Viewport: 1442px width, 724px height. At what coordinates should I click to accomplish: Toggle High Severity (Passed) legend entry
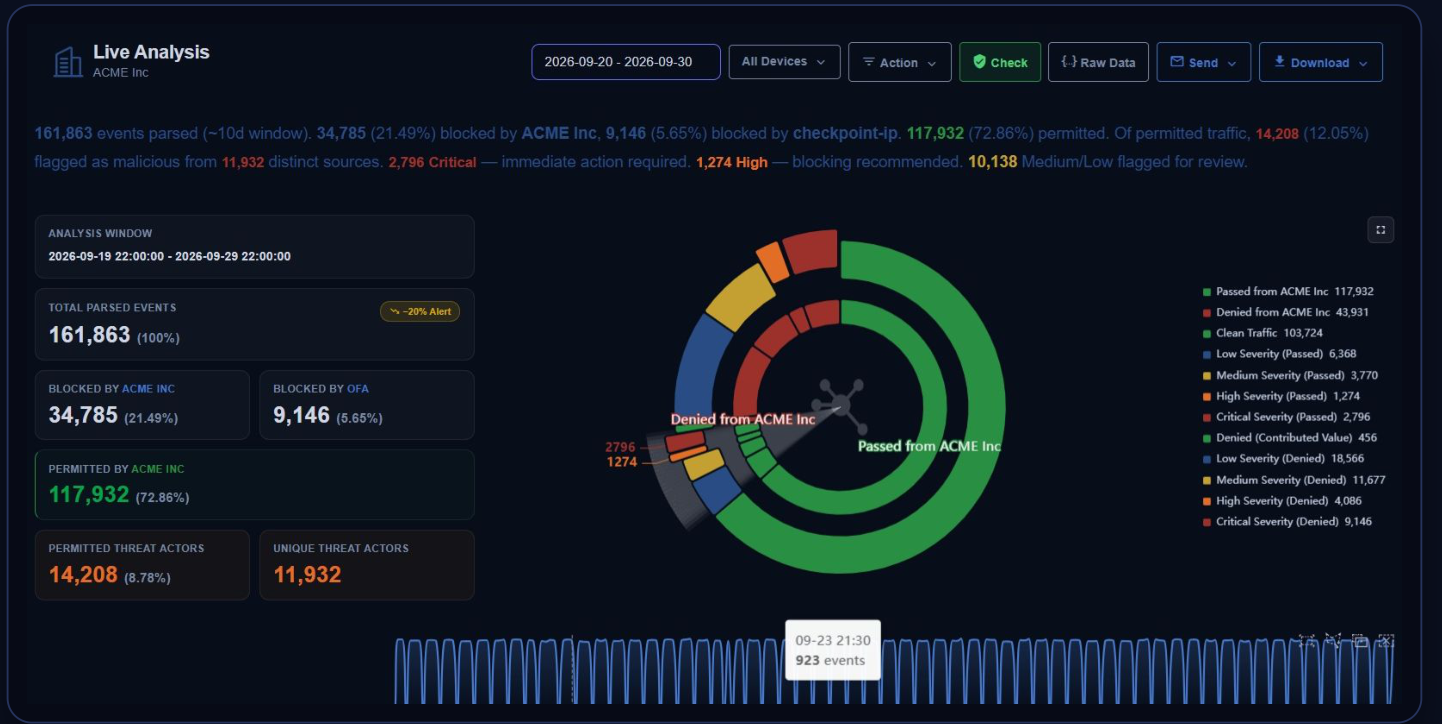tap(1282, 396)
